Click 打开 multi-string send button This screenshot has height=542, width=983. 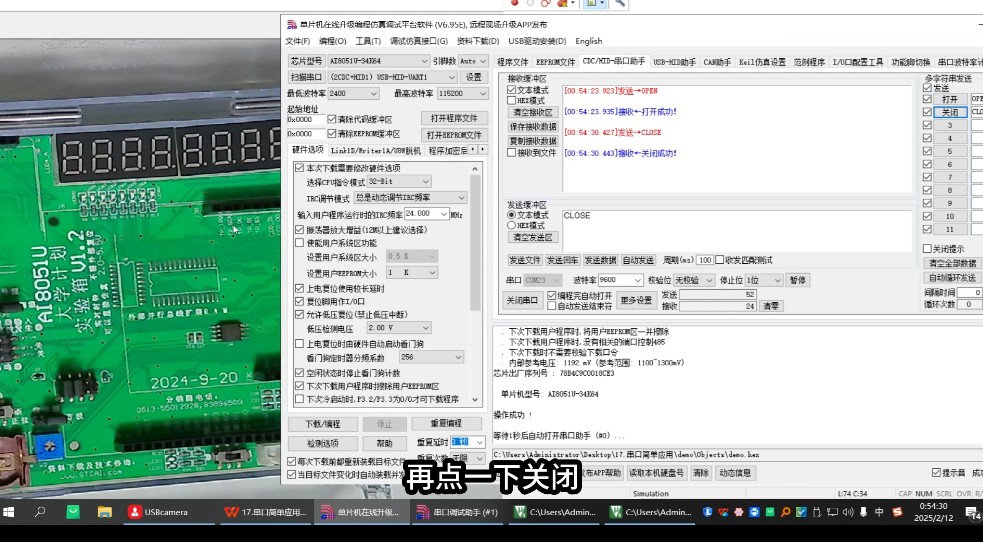[950, 99]
